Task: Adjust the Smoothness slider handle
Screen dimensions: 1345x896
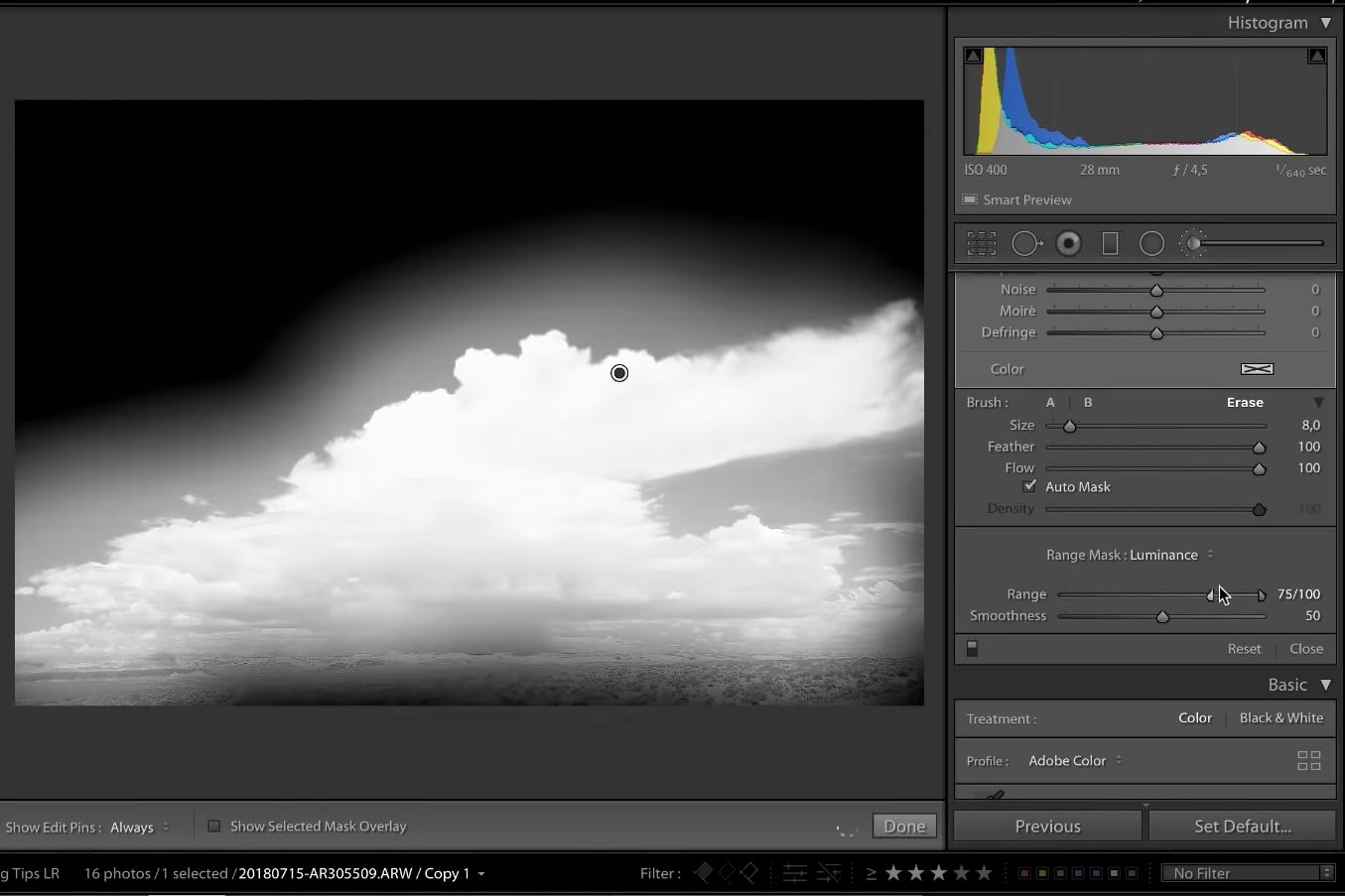Action: click(1162, 616)
